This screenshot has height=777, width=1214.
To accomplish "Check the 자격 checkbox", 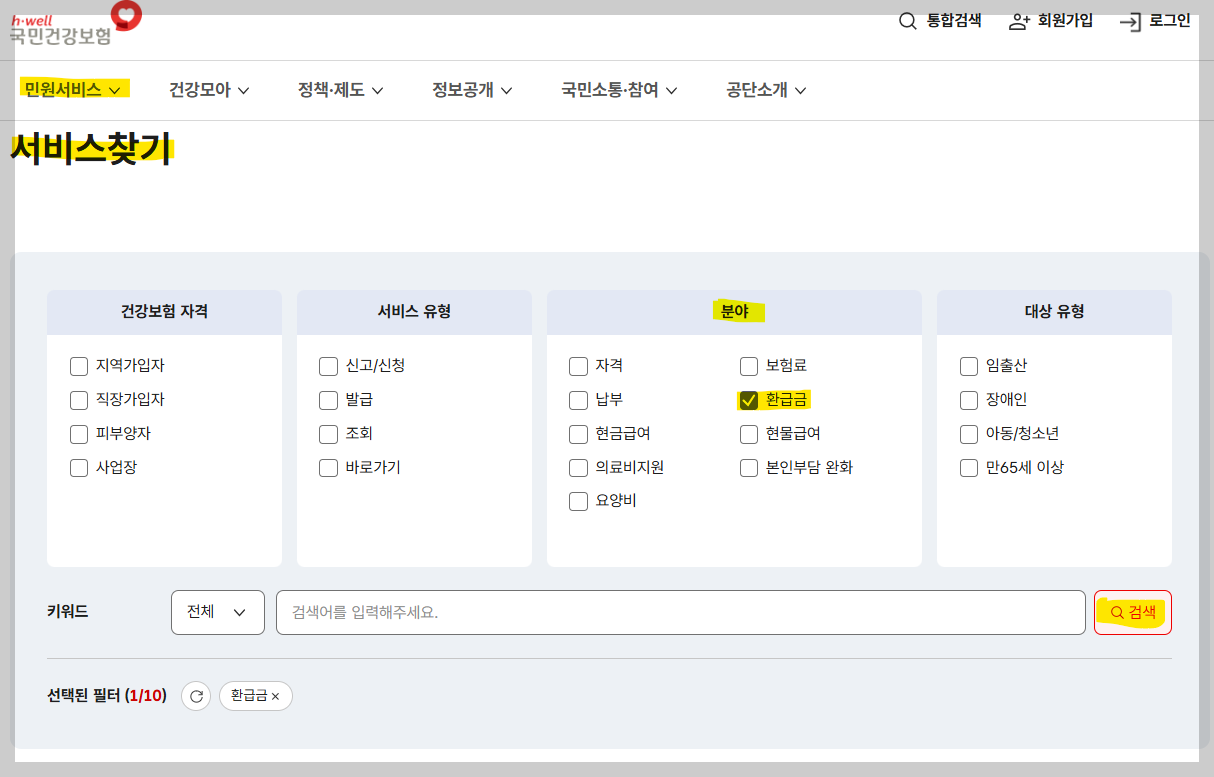I will pyautogui.click(x=578, y=366).
